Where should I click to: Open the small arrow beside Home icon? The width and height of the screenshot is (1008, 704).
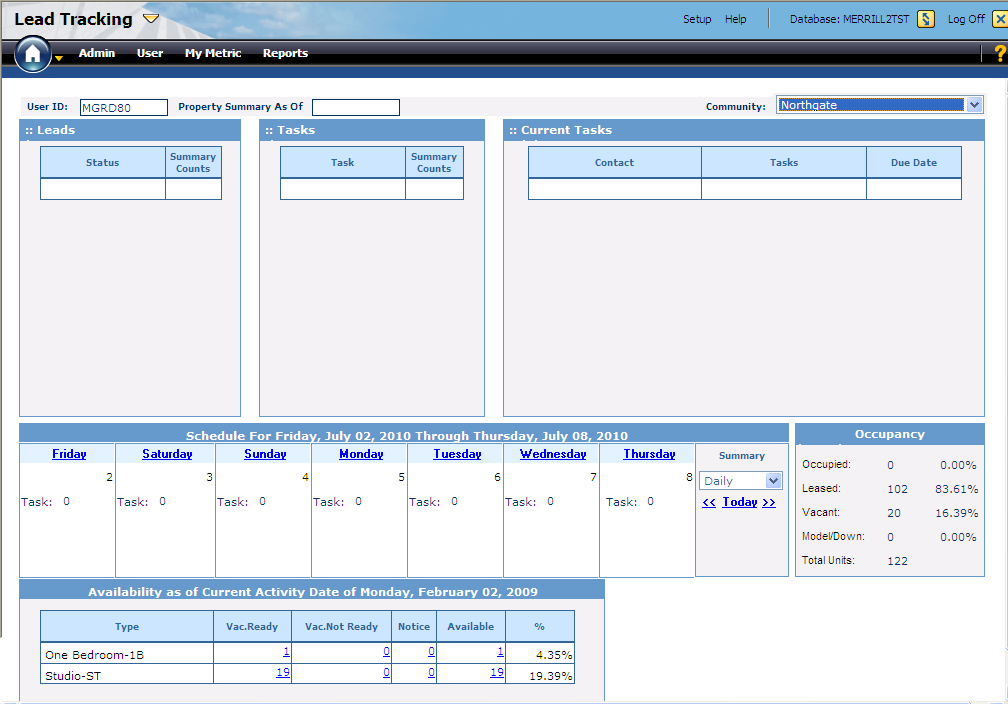(59, 59)
